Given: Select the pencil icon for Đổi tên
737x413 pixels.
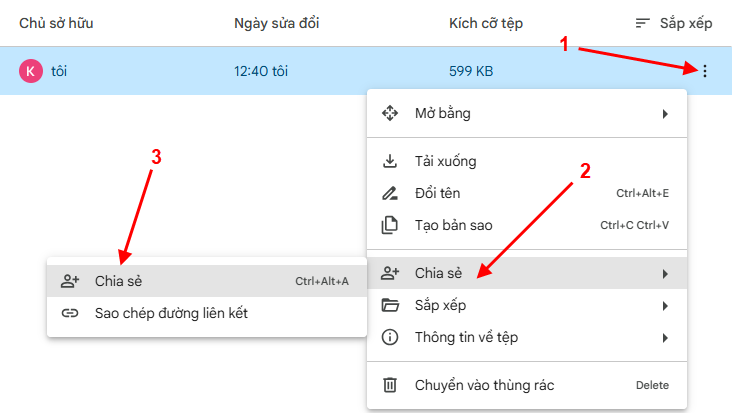Looking at the screenshot, I should (x=391, y=193).
